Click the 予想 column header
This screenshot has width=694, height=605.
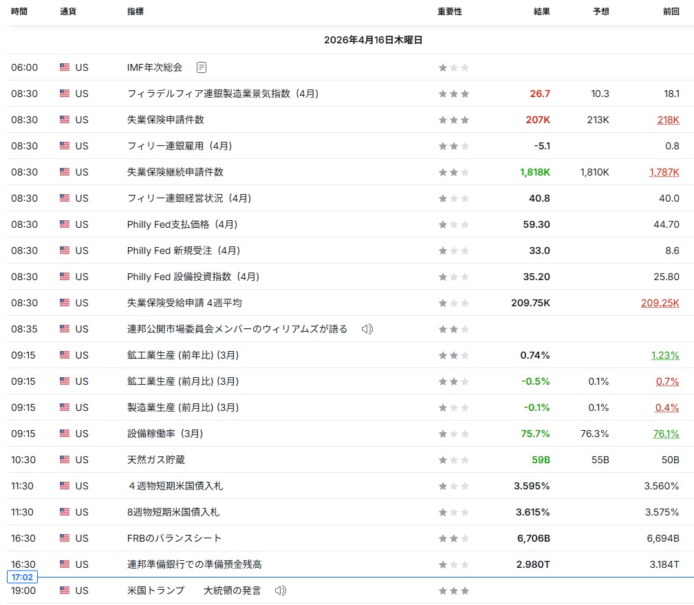tap(600, 12)
